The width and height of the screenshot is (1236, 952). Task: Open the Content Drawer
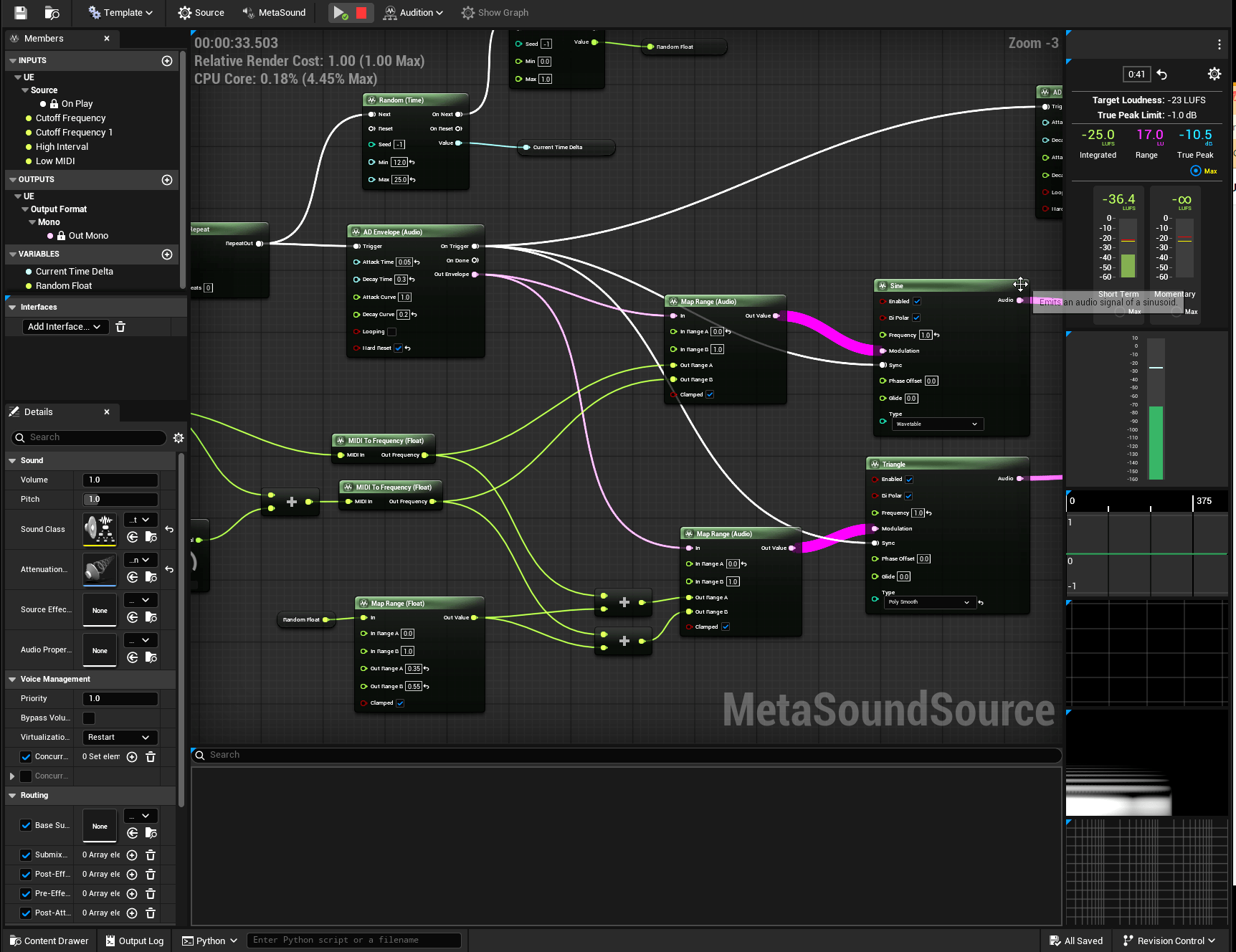click(x=49, y=941)
